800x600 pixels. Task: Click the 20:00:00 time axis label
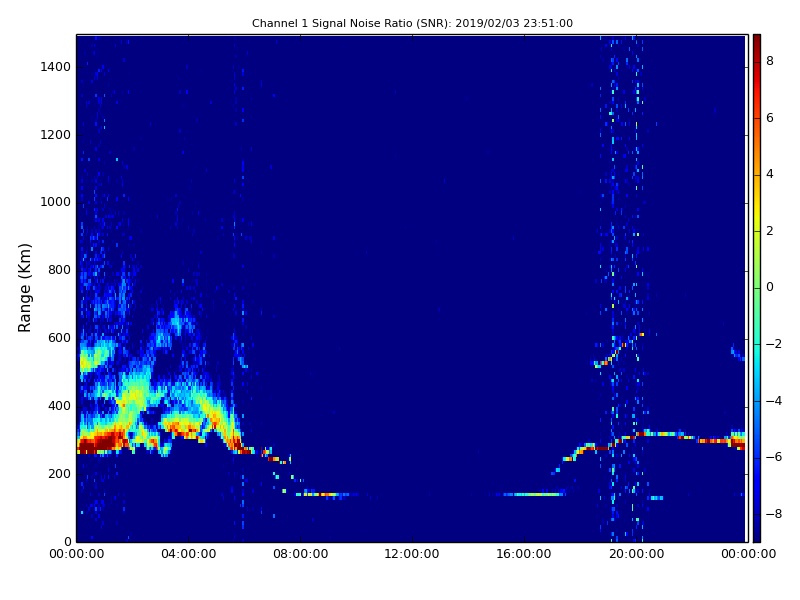pos(636,554)
